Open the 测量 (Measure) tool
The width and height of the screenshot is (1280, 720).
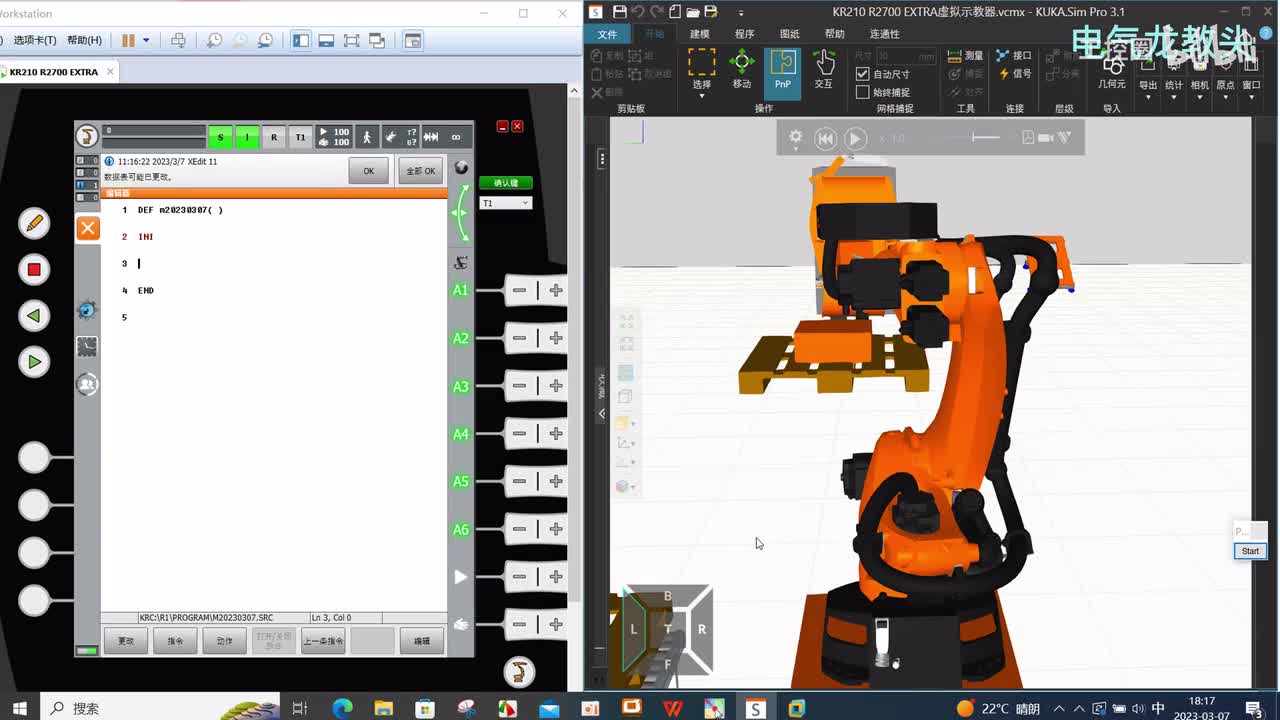[x=965, y=56]
